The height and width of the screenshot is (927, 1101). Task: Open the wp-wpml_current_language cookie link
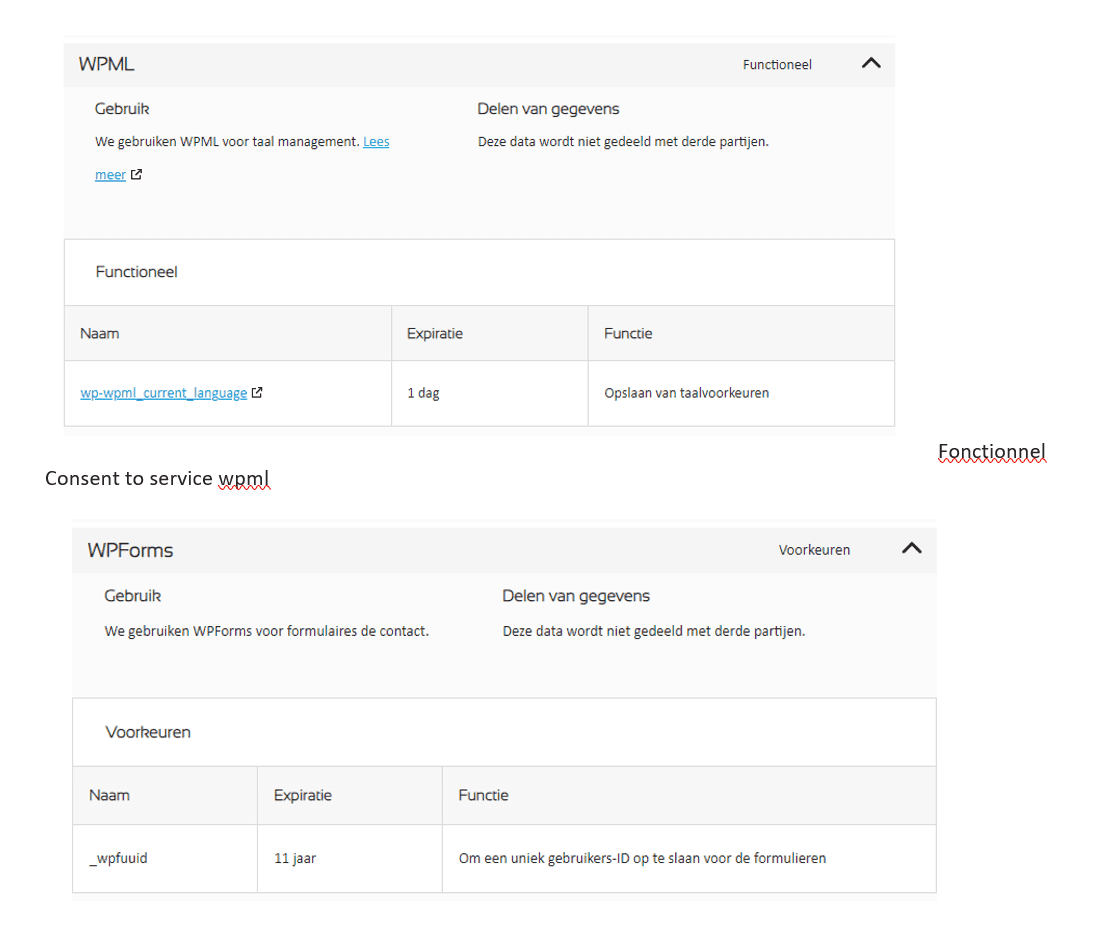point(164,393)
